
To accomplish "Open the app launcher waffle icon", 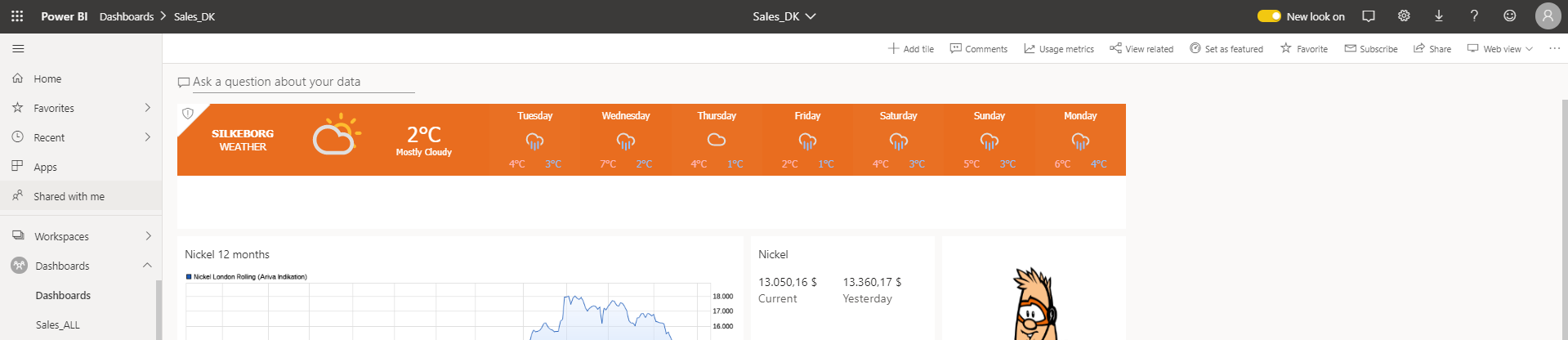I will point(17,16).
